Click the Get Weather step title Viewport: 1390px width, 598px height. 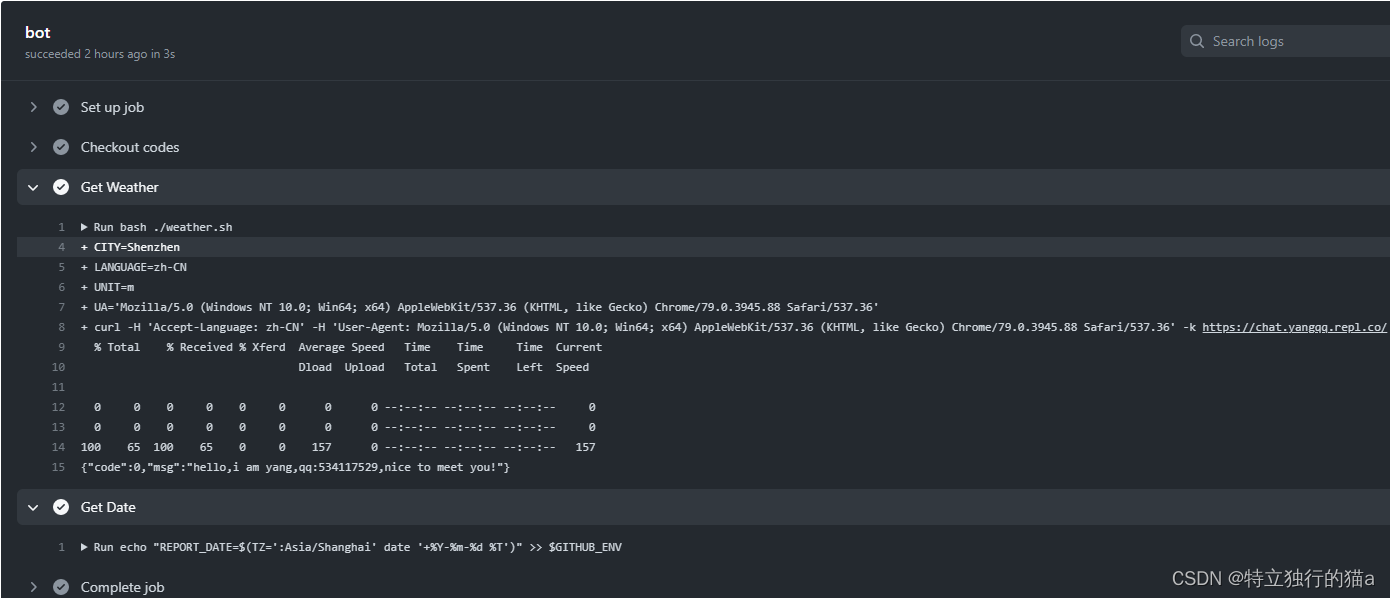120,187
